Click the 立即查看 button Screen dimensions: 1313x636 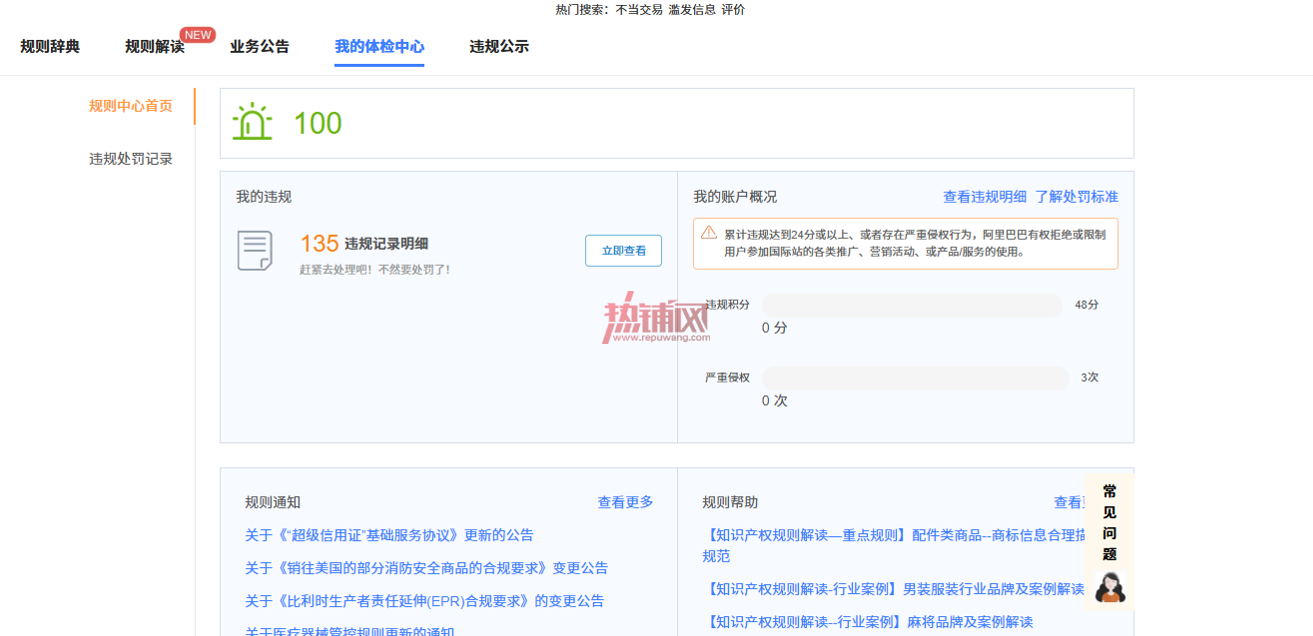click(623, 251)
